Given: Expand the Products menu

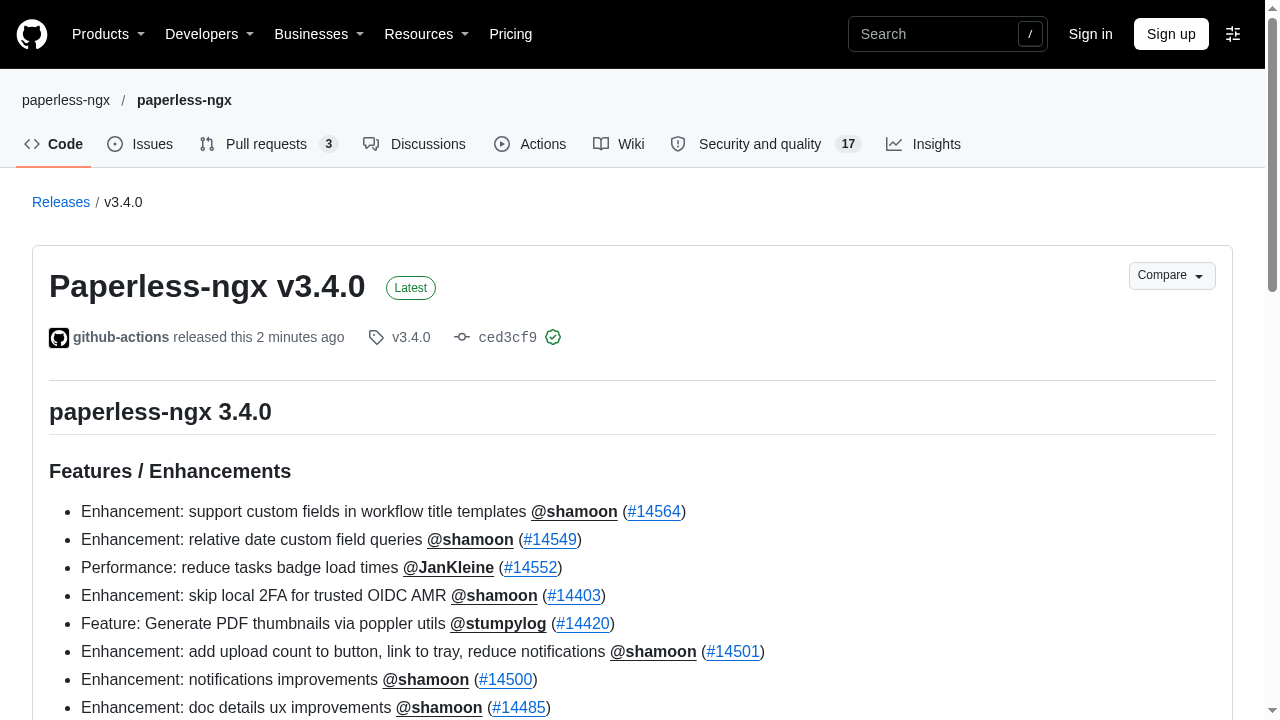Looking at the screenshot, I should (108, 34).
